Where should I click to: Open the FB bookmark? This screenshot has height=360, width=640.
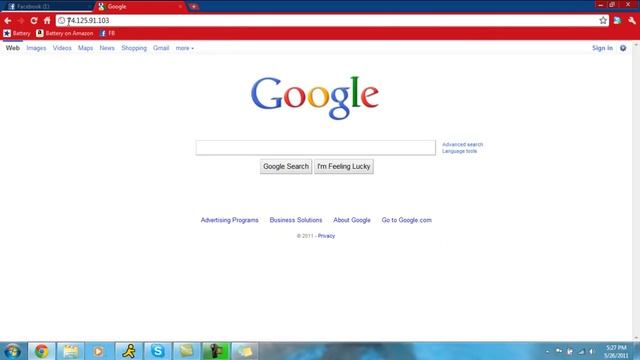pyautogui.click(x=107, y=33)
